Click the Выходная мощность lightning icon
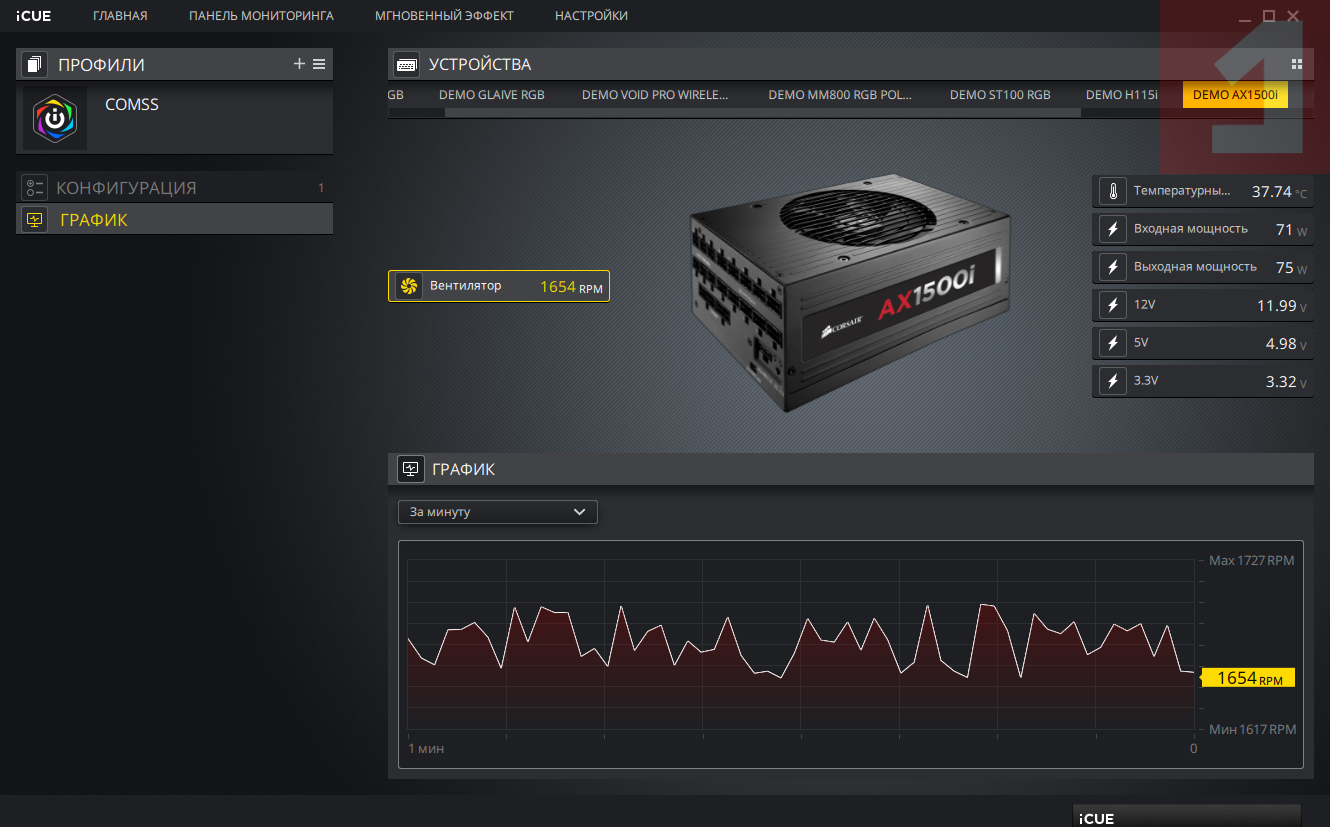1330x827 pixels. coord(1111,267)
